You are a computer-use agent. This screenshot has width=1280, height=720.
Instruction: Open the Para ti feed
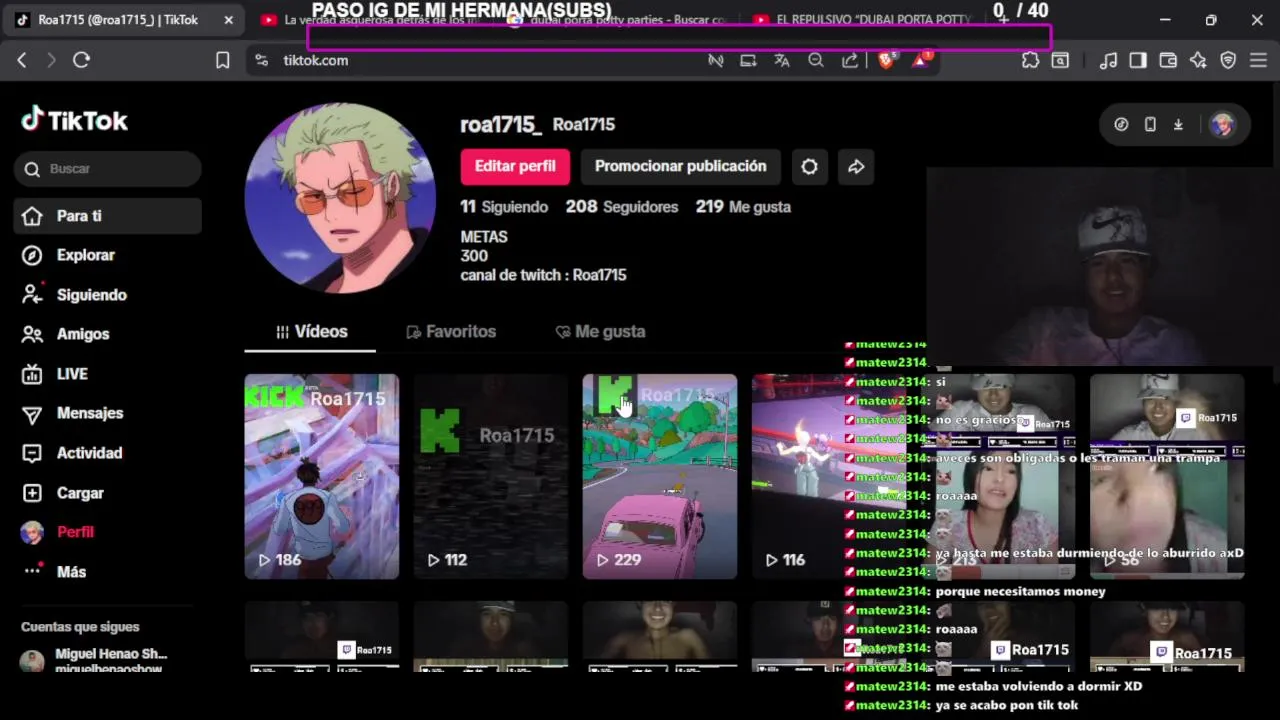point(108,216)
